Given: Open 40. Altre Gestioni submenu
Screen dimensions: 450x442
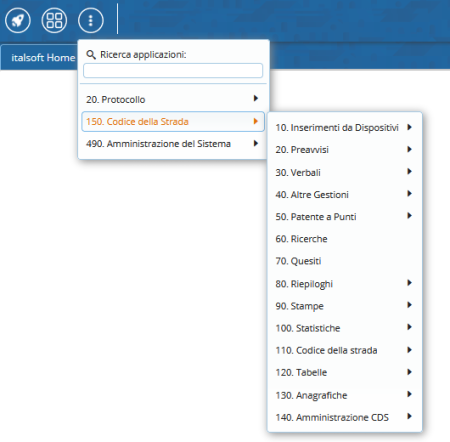Looking at the screenshot, I should [345, 194].
